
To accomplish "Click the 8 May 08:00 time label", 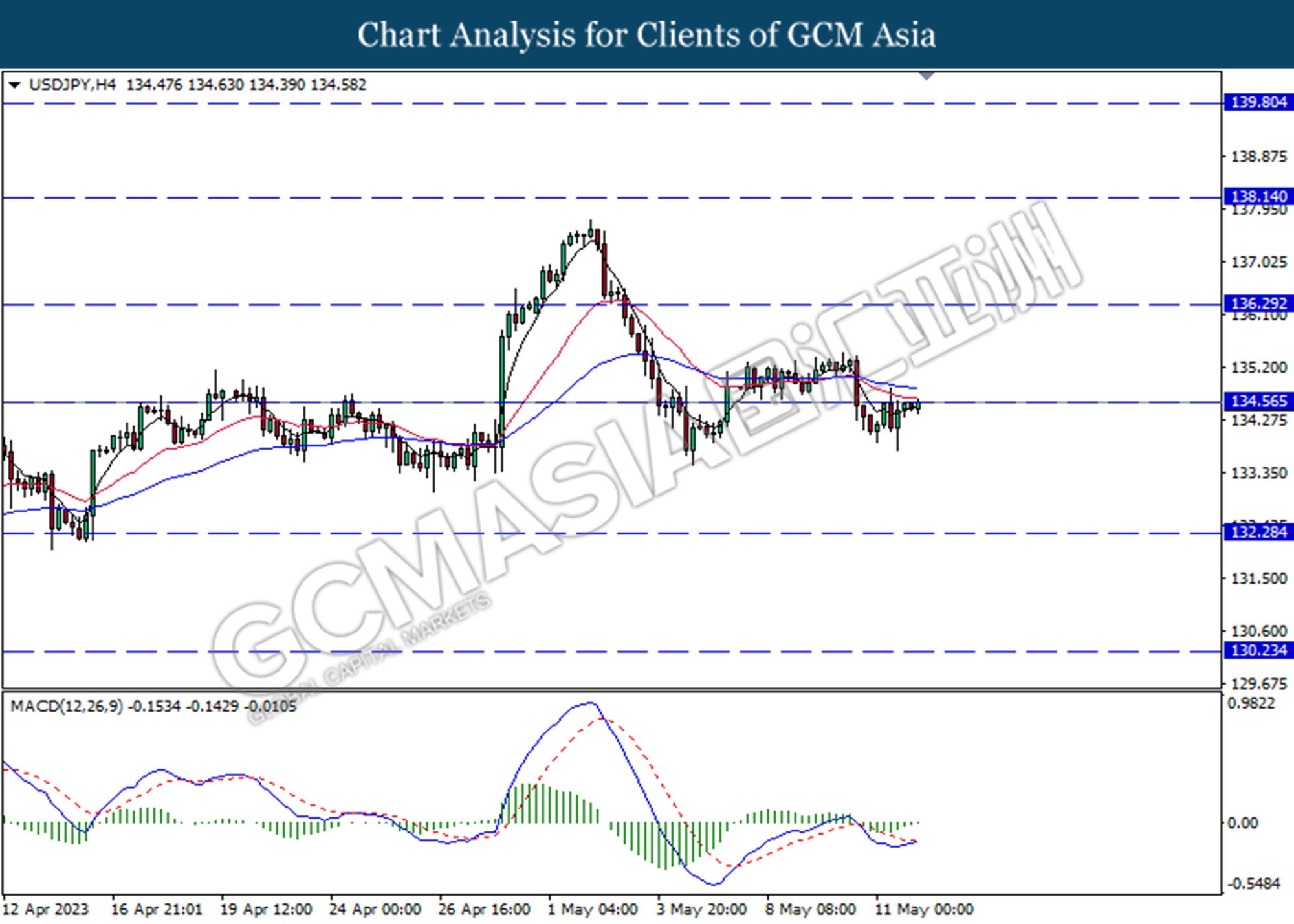I will click(811, 909).
